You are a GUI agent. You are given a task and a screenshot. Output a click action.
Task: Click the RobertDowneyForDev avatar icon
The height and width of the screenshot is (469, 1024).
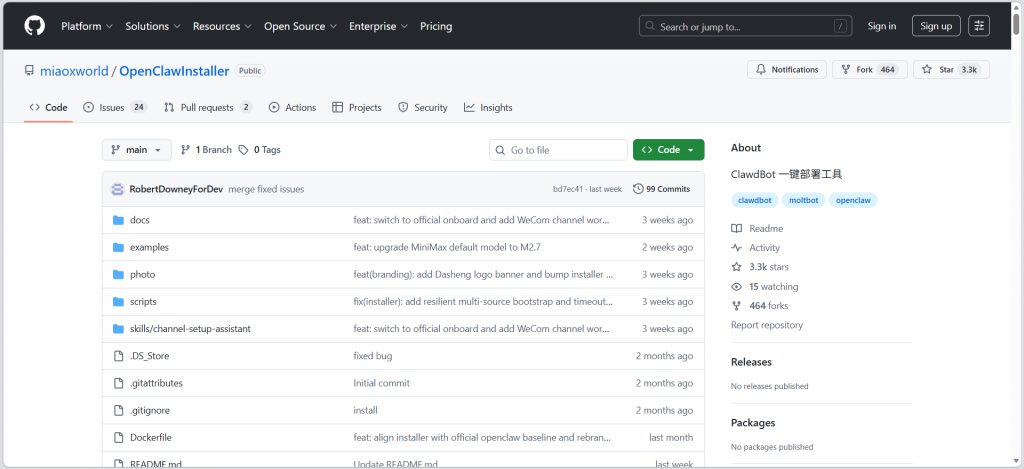[x=118, y=189]
